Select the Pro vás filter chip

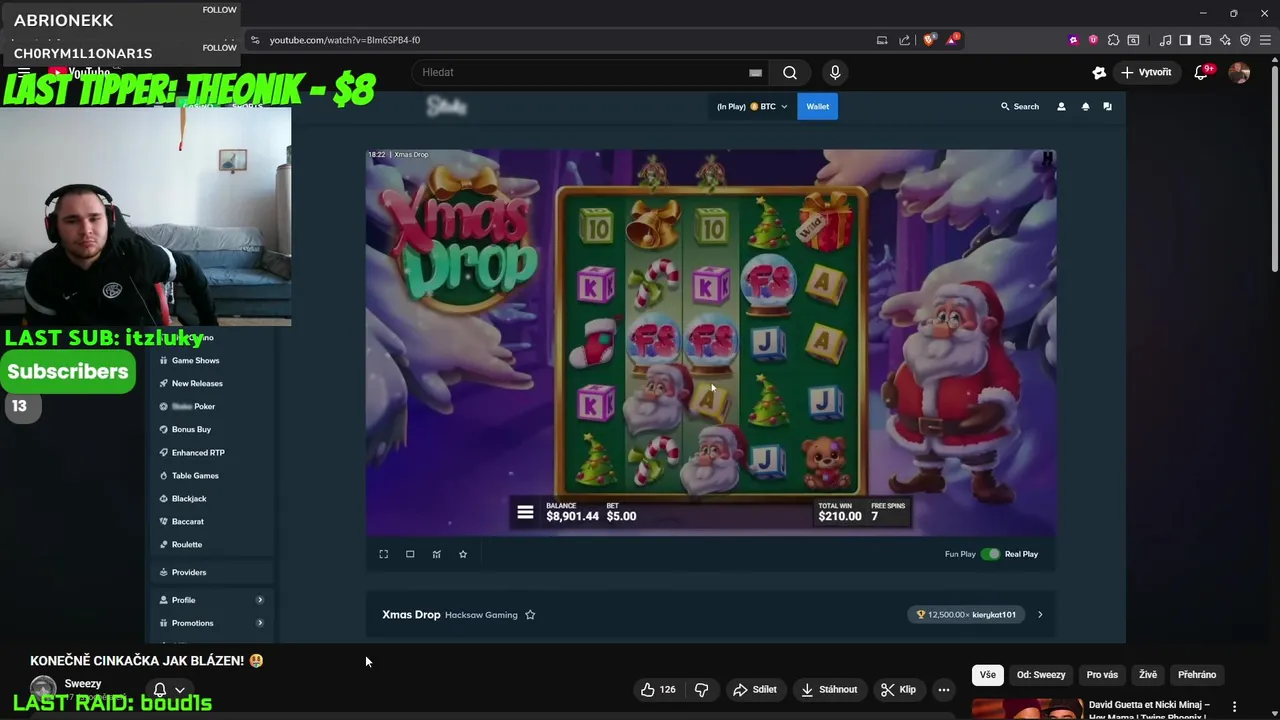pyautogui.click(x=1102, y=675)
